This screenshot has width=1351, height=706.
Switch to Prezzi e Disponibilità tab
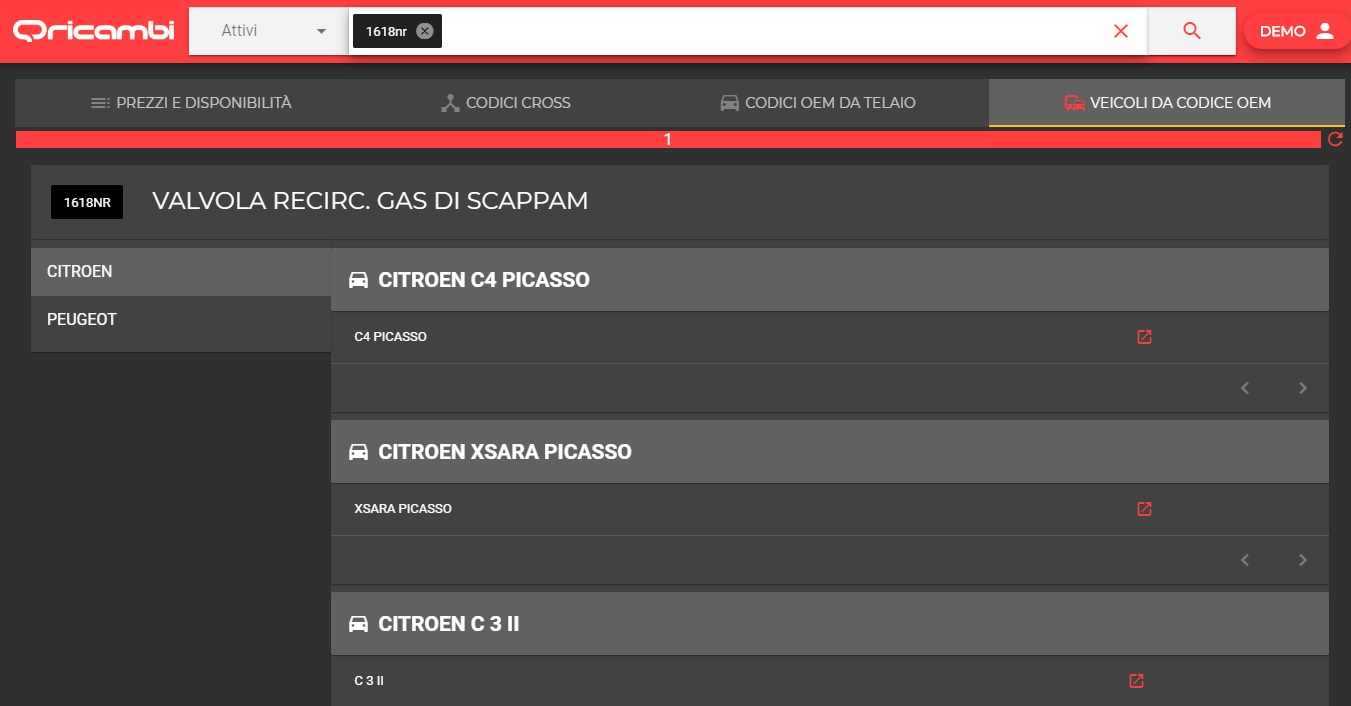pyautogui.click(x=191, y=103)
